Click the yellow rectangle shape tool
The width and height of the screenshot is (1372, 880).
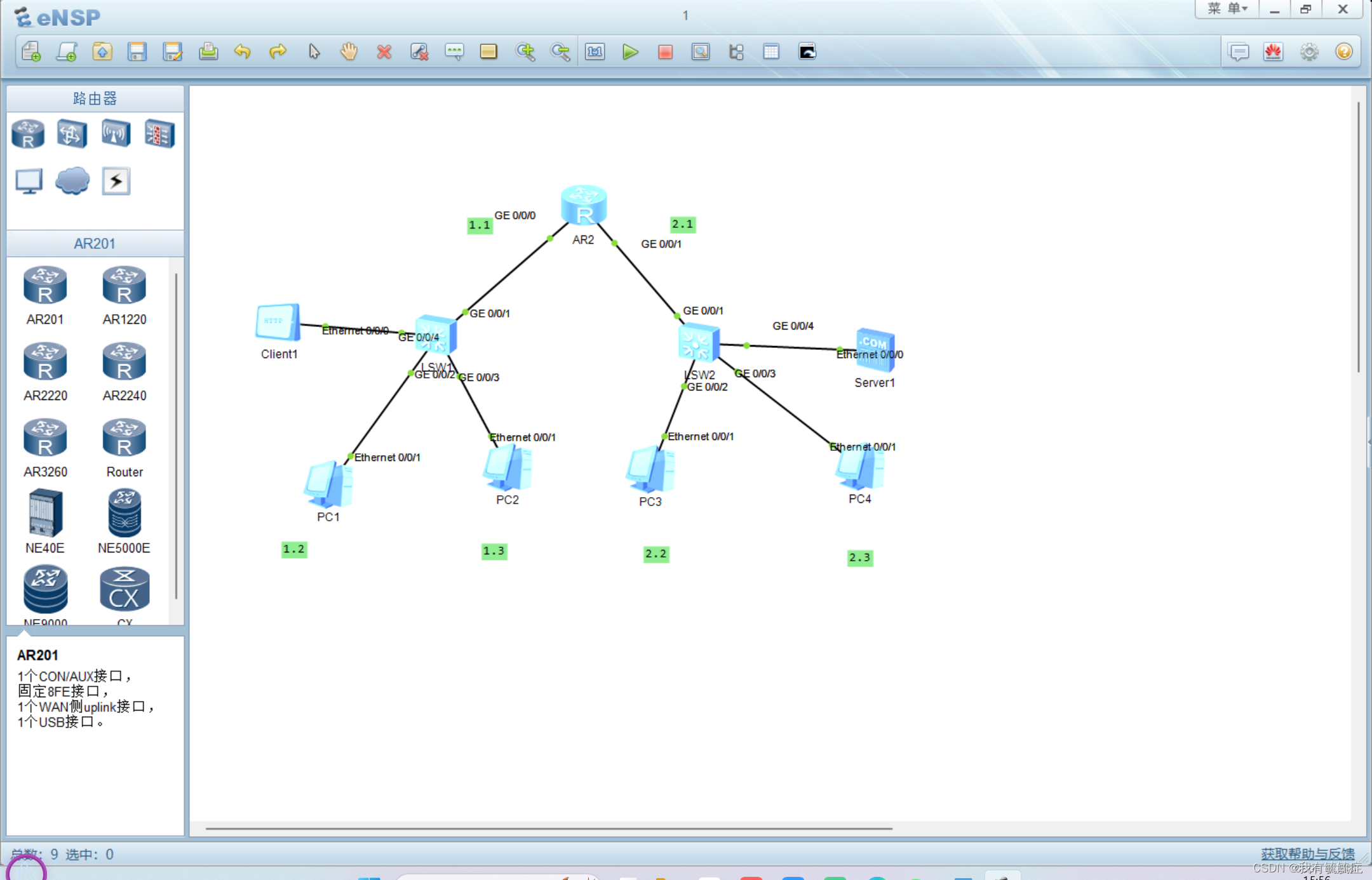pos(488,51)
